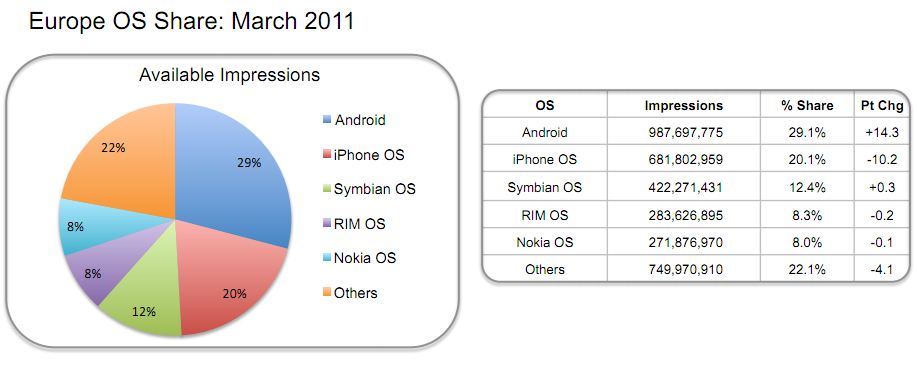Click the purple RIM OS legend swatch

click(x=327, y=224)
